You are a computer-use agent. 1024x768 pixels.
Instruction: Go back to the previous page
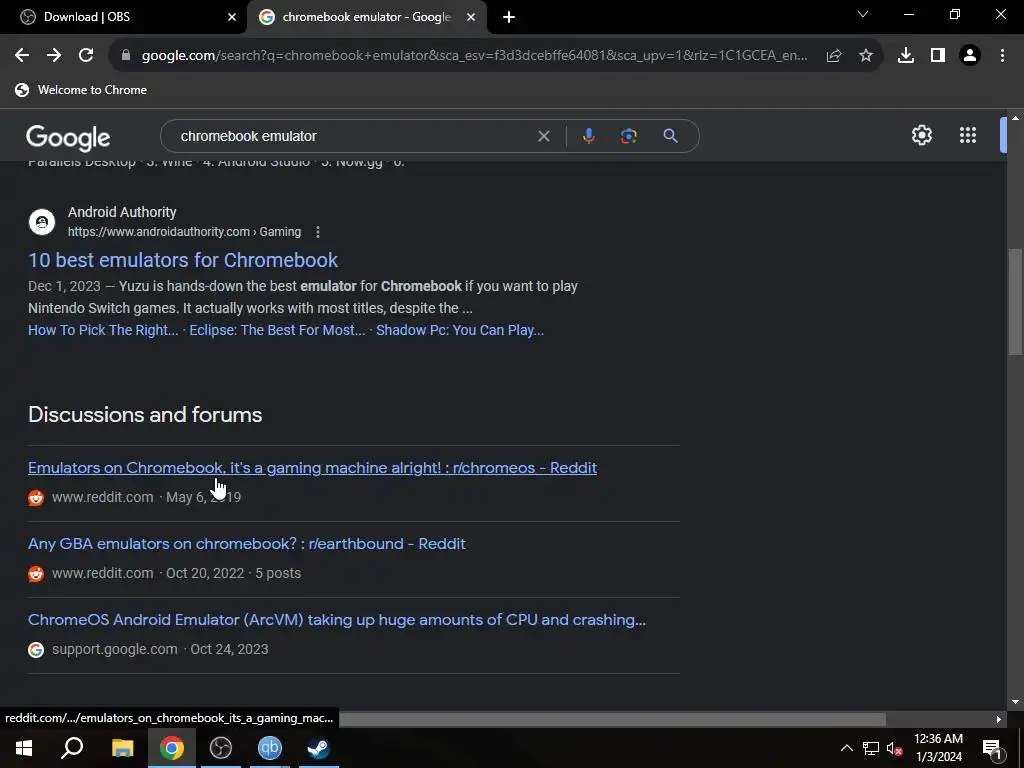tap(22, 56)
